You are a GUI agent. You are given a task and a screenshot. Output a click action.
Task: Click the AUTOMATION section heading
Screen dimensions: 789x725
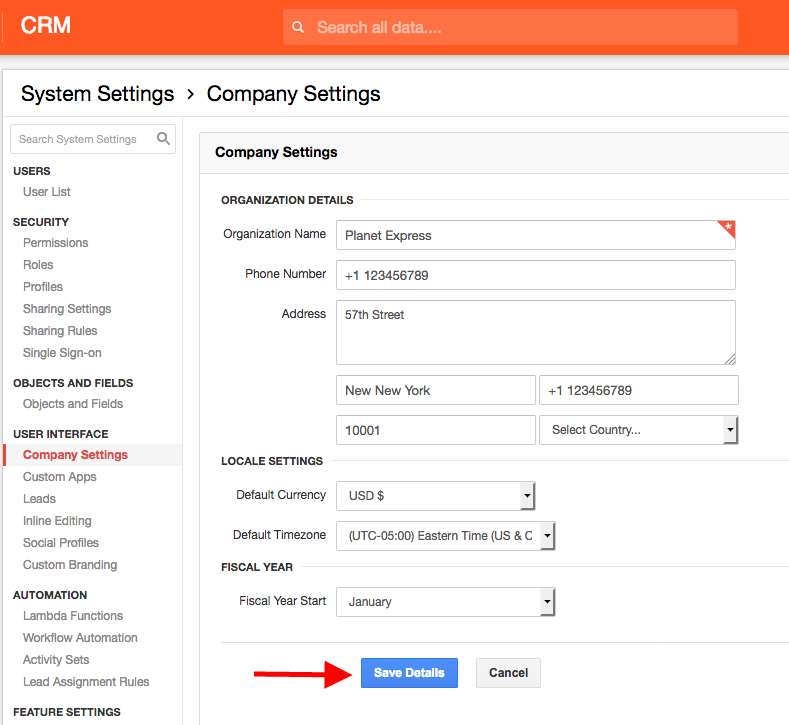(x=50, y=595)
